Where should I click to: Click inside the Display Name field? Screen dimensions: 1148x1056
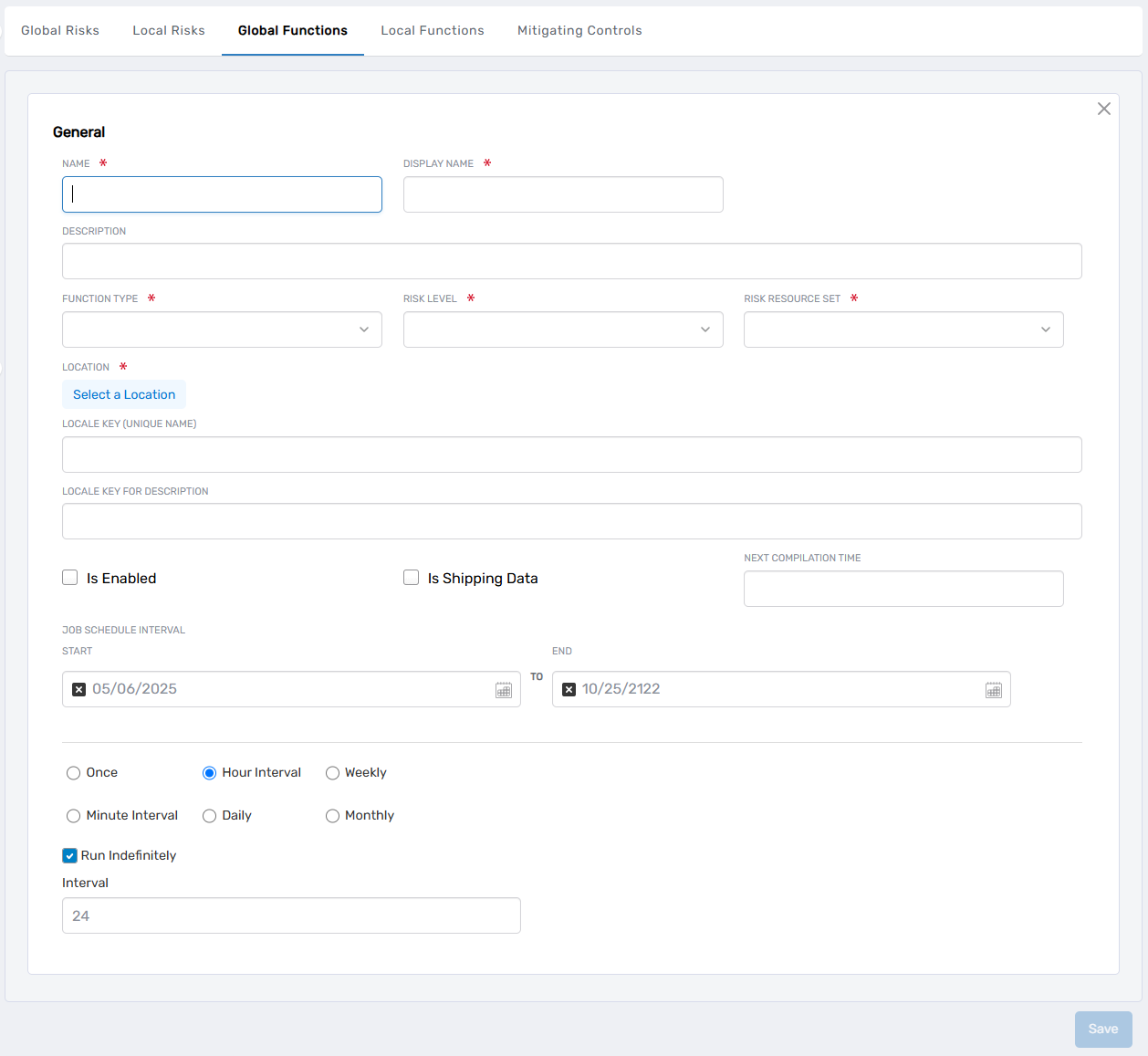click(x=563, y=194)
